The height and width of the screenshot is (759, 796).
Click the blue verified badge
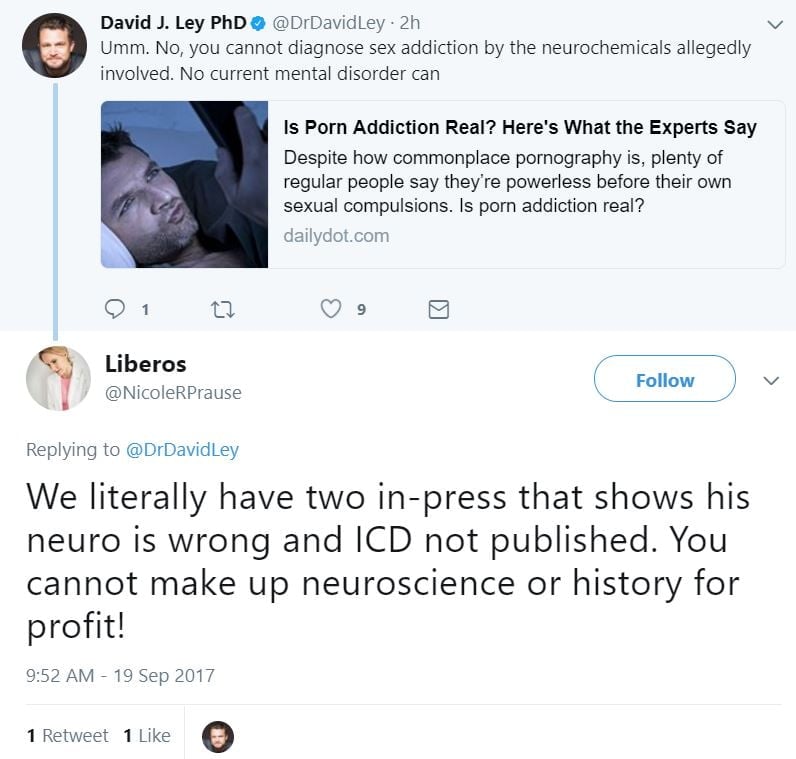(x=258, y=23)
